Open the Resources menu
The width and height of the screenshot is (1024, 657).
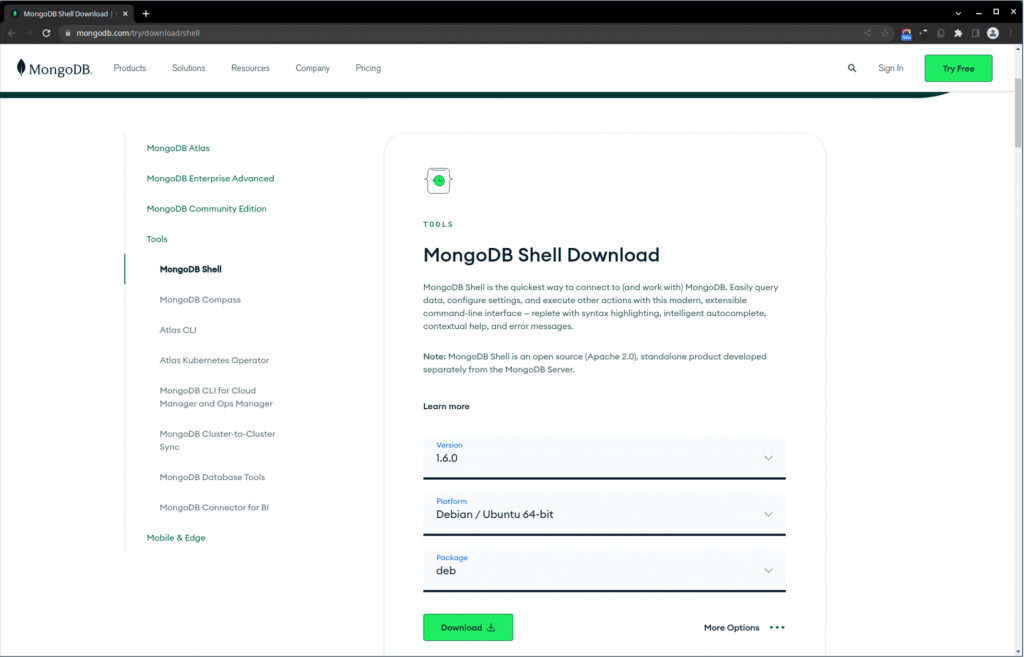(250, 68)
